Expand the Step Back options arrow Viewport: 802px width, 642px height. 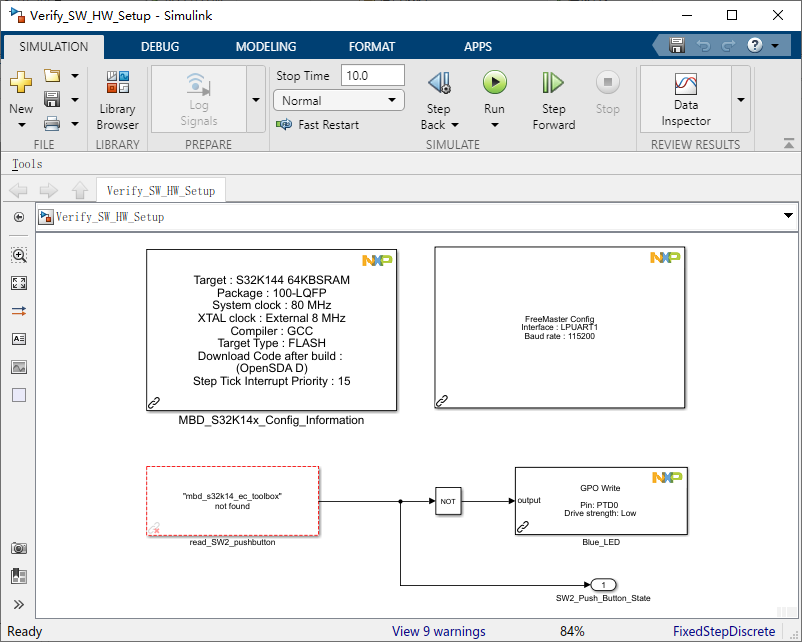(455, 125)
